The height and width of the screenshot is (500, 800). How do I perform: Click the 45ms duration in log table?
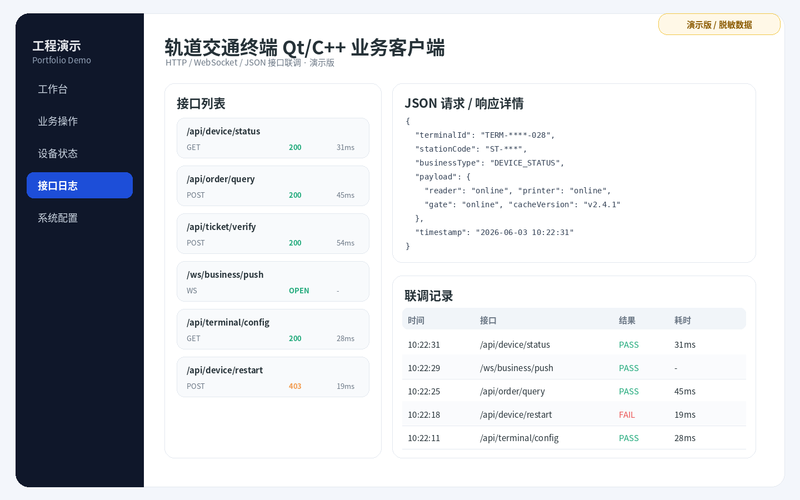[685, 391]
